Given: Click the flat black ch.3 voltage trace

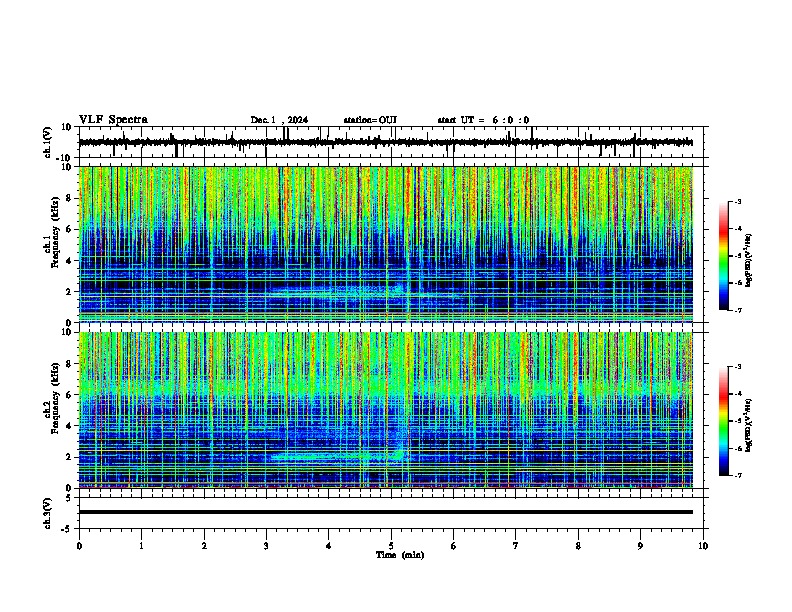Looking at the screenshot, I should 386,512.
